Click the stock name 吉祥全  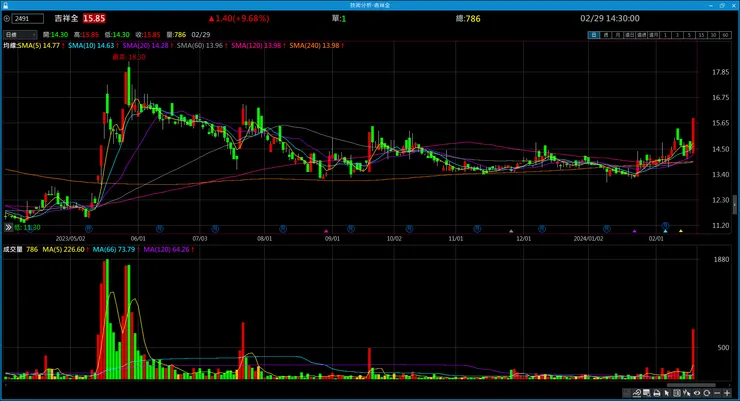click(x=66, y=18)
